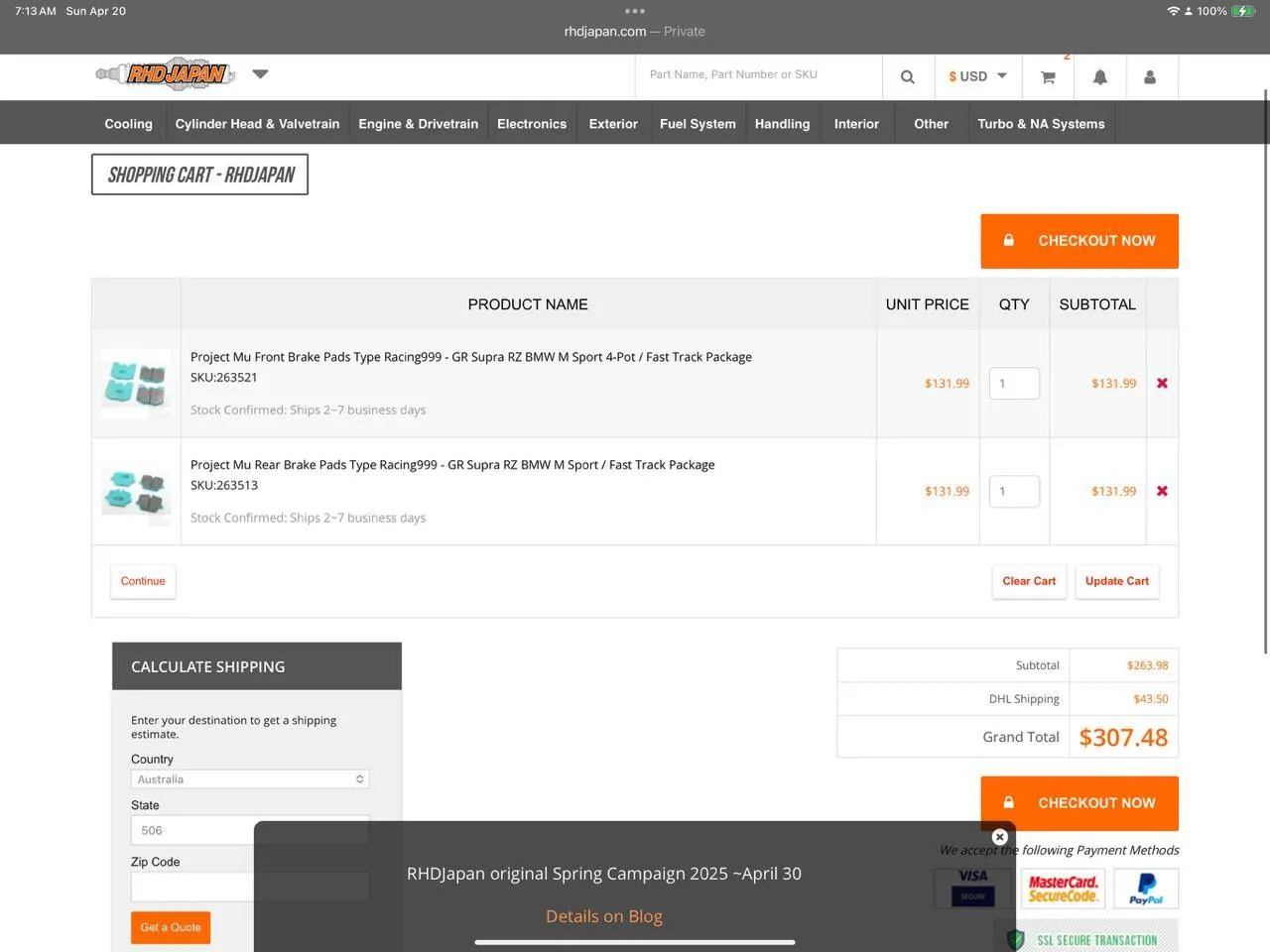Open the Electronics category menu
This screenshot has height=952, width=1270.
(x=532, y=124)
